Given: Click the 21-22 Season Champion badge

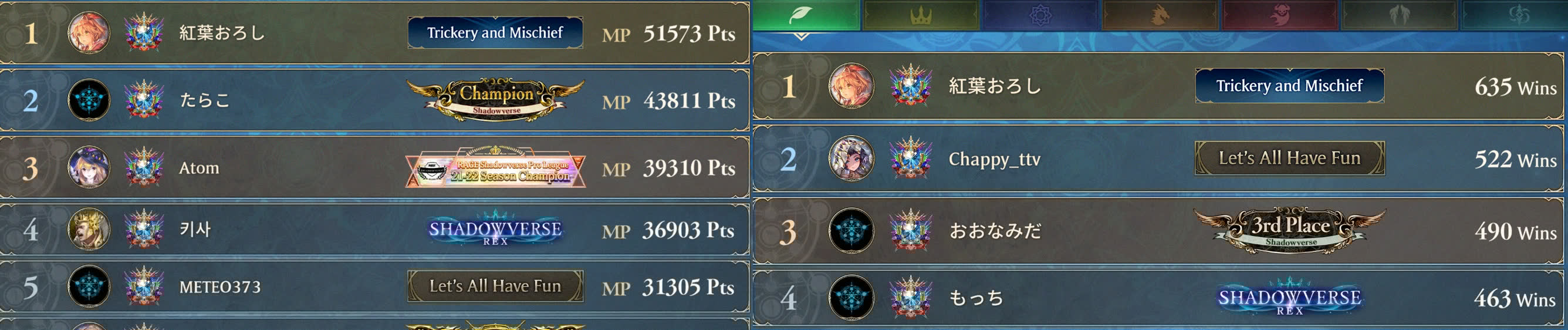Looking at the screenshot, I should pyautogui.click(x=495, y=168).
